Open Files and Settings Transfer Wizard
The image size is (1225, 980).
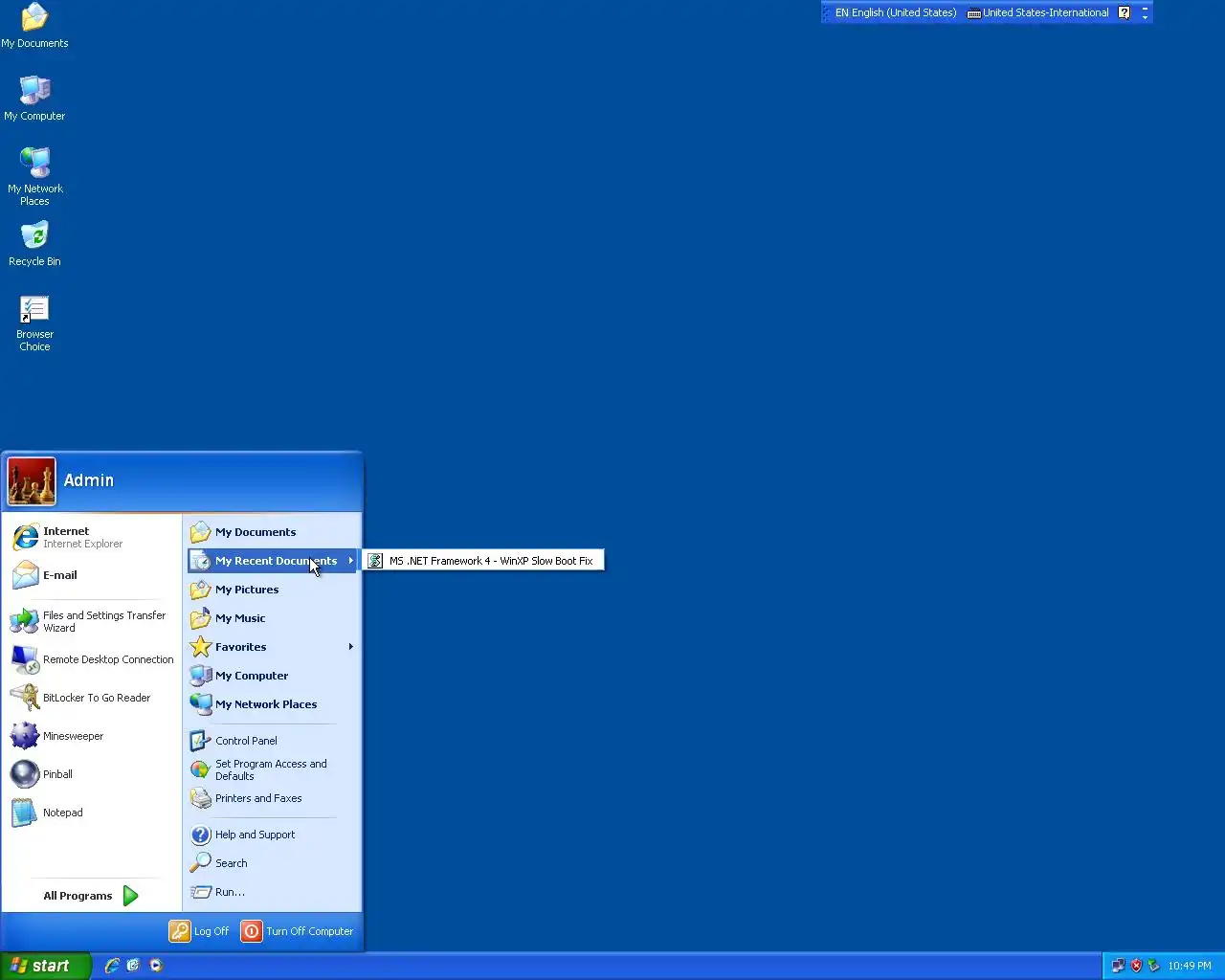pyautogui.click(x=93, y=621)
